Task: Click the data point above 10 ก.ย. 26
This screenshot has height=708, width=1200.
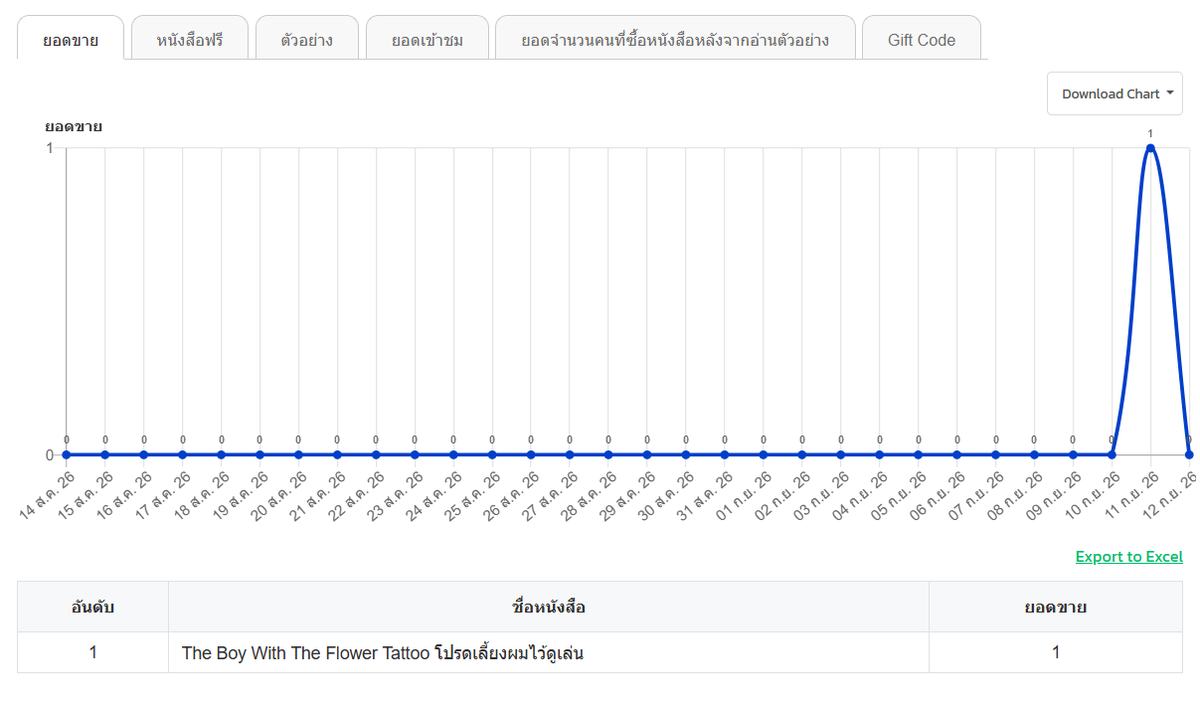Action: 1112,455
